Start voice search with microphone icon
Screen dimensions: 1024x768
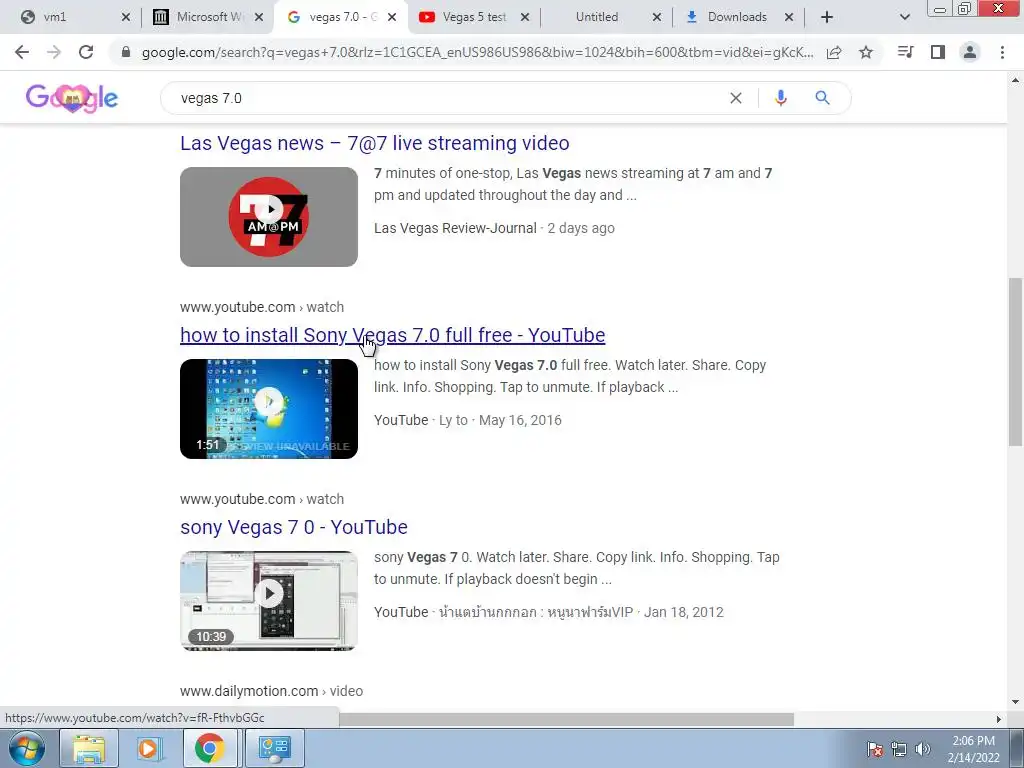(780, 98)
